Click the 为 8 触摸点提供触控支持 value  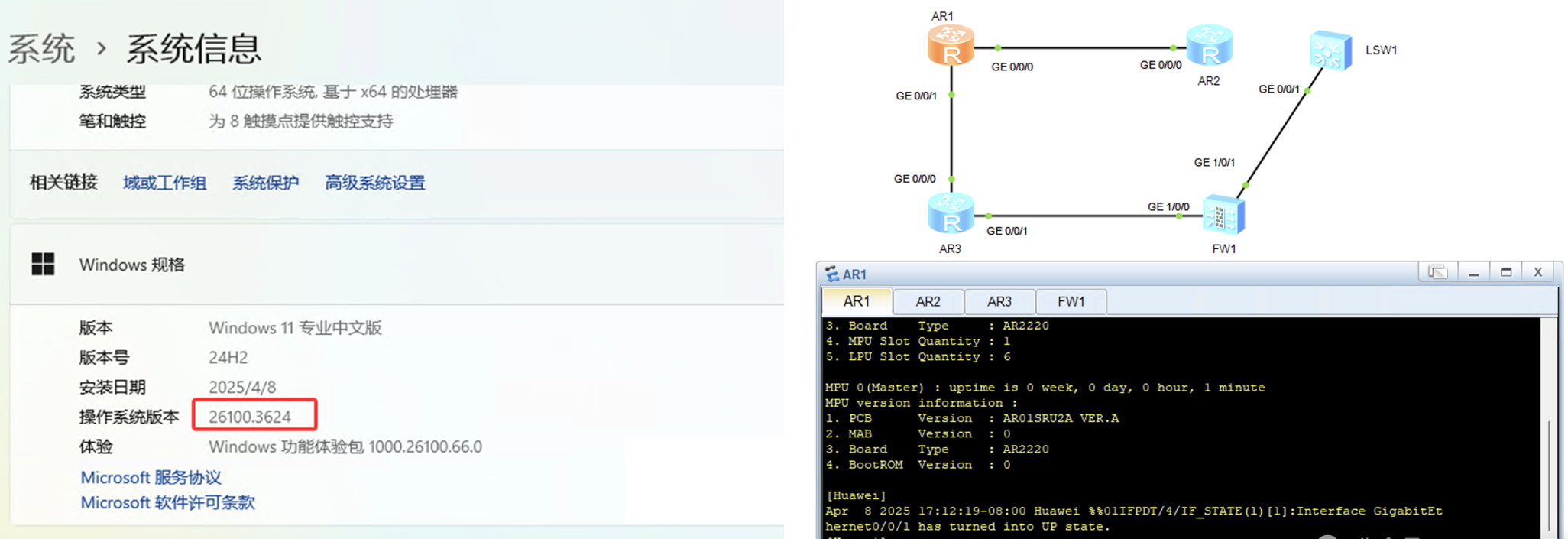pos(301,122)
